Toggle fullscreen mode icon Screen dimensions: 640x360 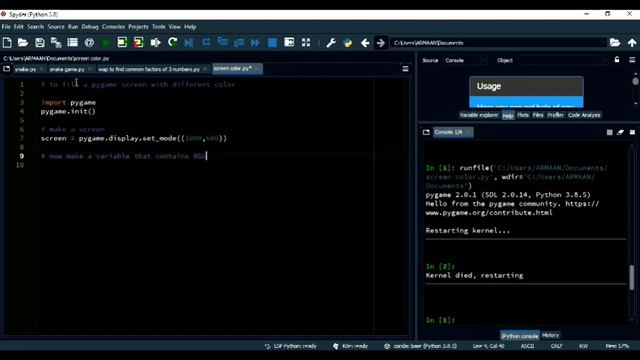point(306,42)
